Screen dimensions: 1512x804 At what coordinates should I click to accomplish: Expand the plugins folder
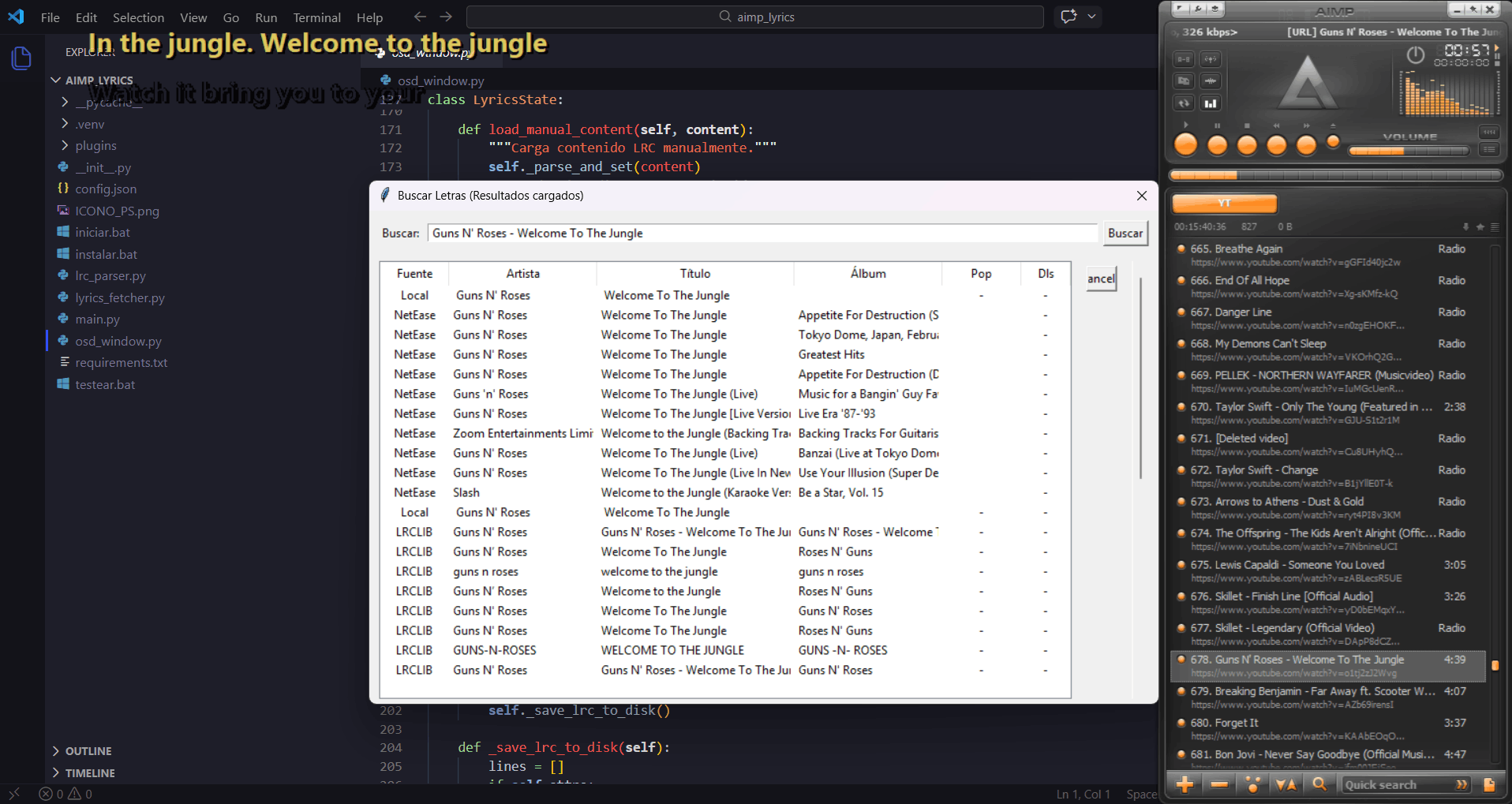click(x=95, y=146)
